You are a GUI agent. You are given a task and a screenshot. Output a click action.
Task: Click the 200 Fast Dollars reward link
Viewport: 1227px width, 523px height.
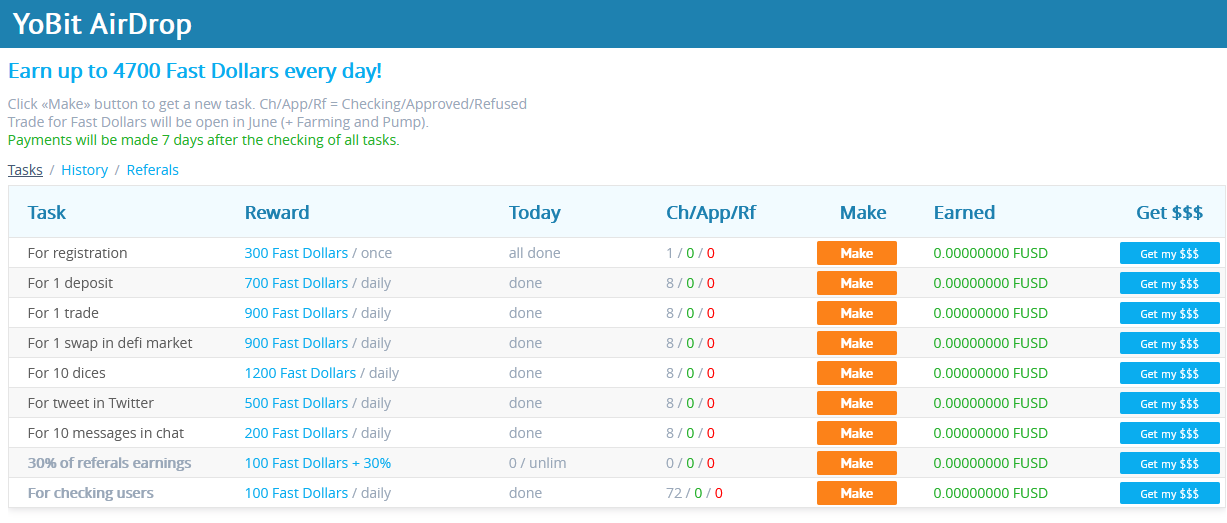point(296,433)
